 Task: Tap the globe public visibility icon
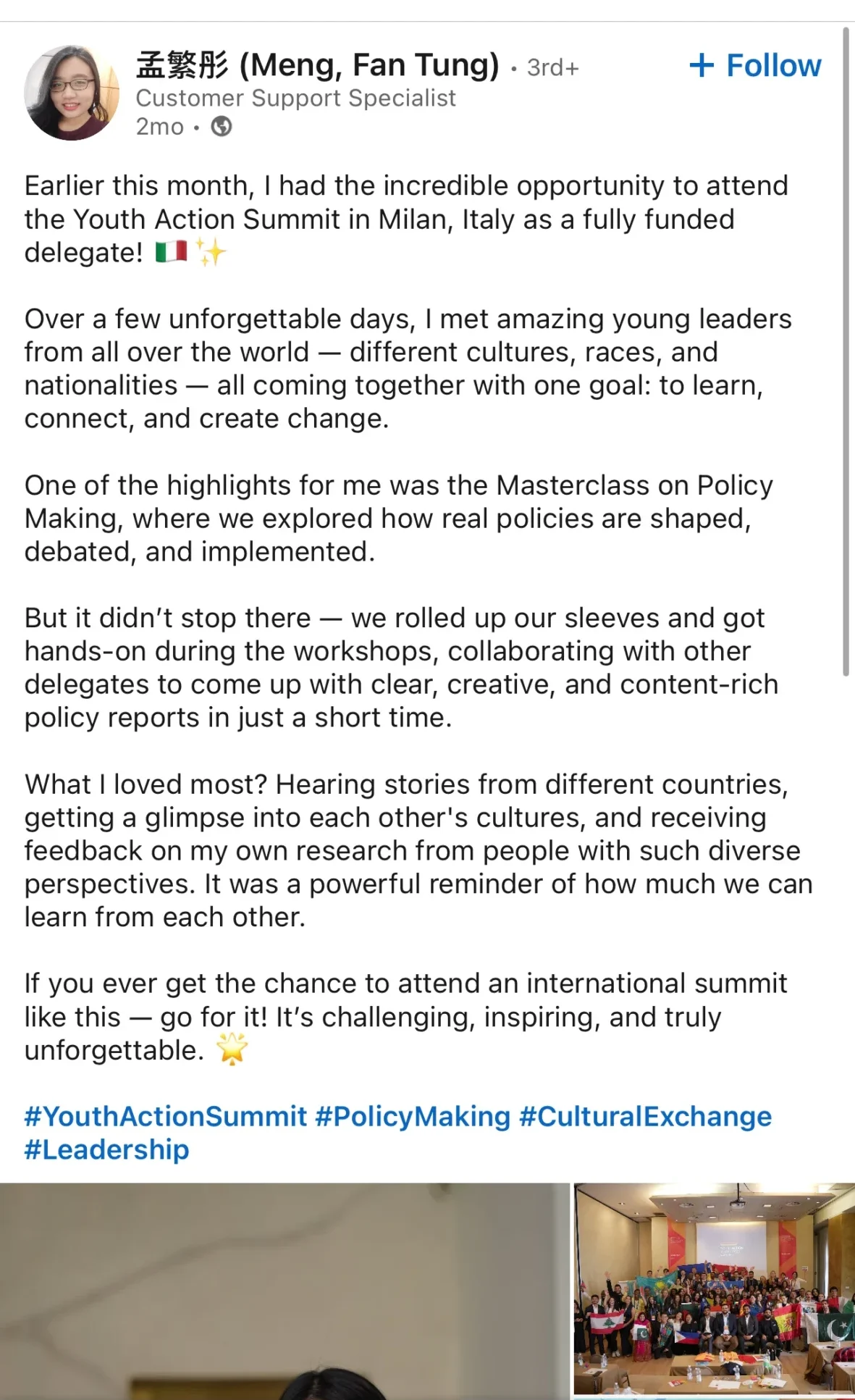222,127
